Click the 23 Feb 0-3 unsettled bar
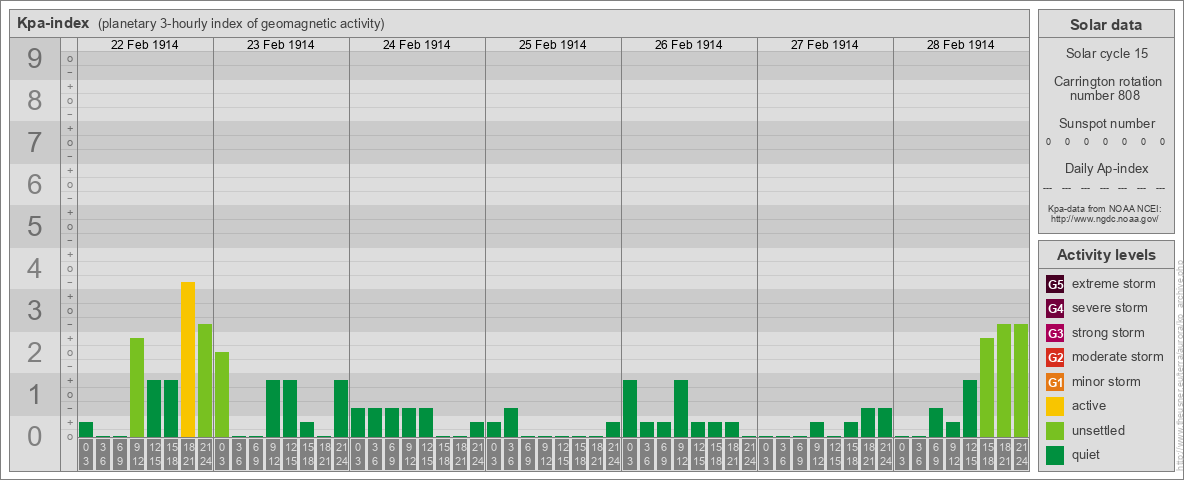This screenshot has height=480, width=1184. click(222, 394)
